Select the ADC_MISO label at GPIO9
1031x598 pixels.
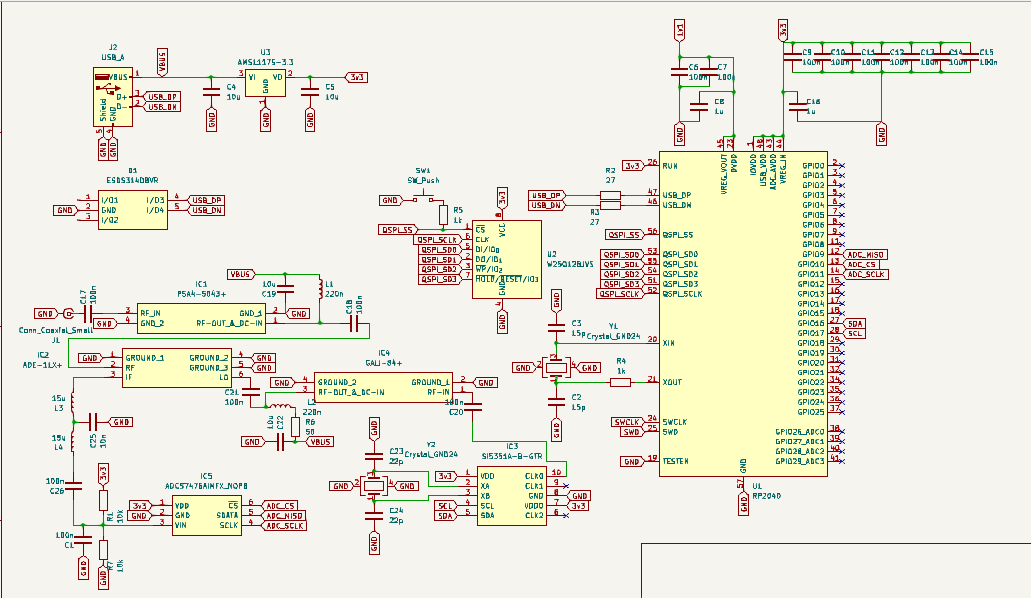tap(865, 255)
